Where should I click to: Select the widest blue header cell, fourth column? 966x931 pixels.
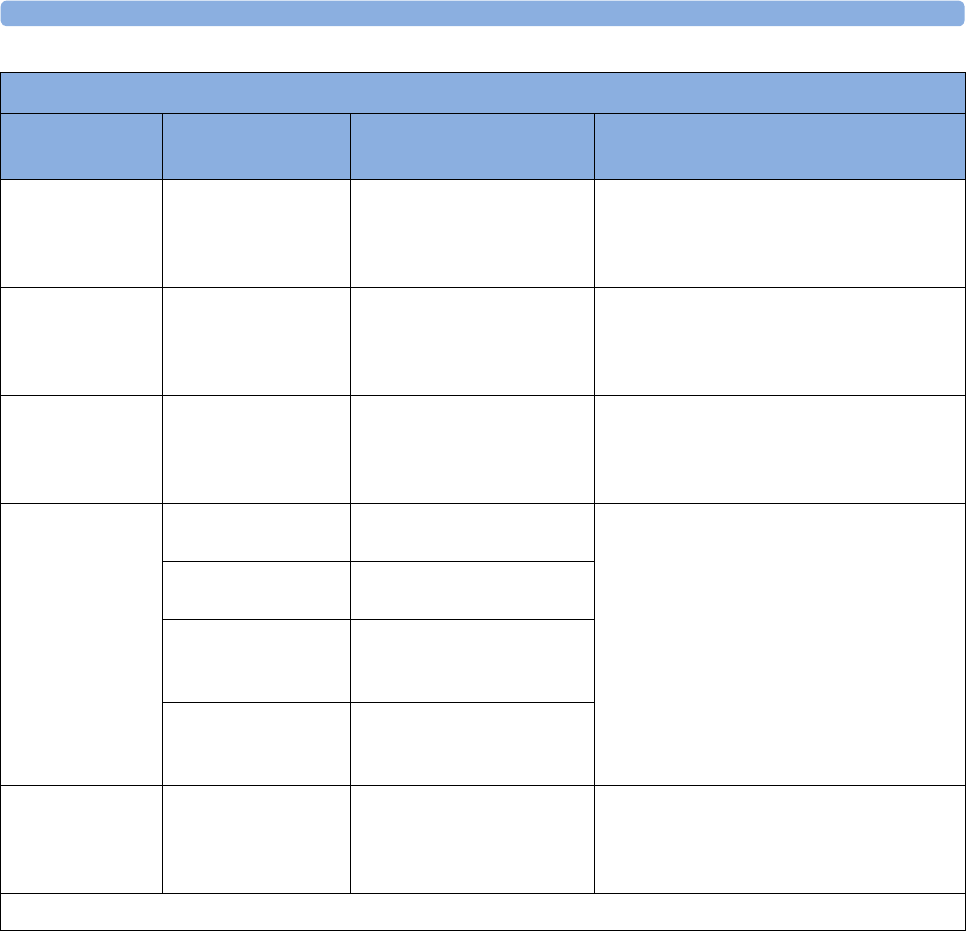pos(780,147)
